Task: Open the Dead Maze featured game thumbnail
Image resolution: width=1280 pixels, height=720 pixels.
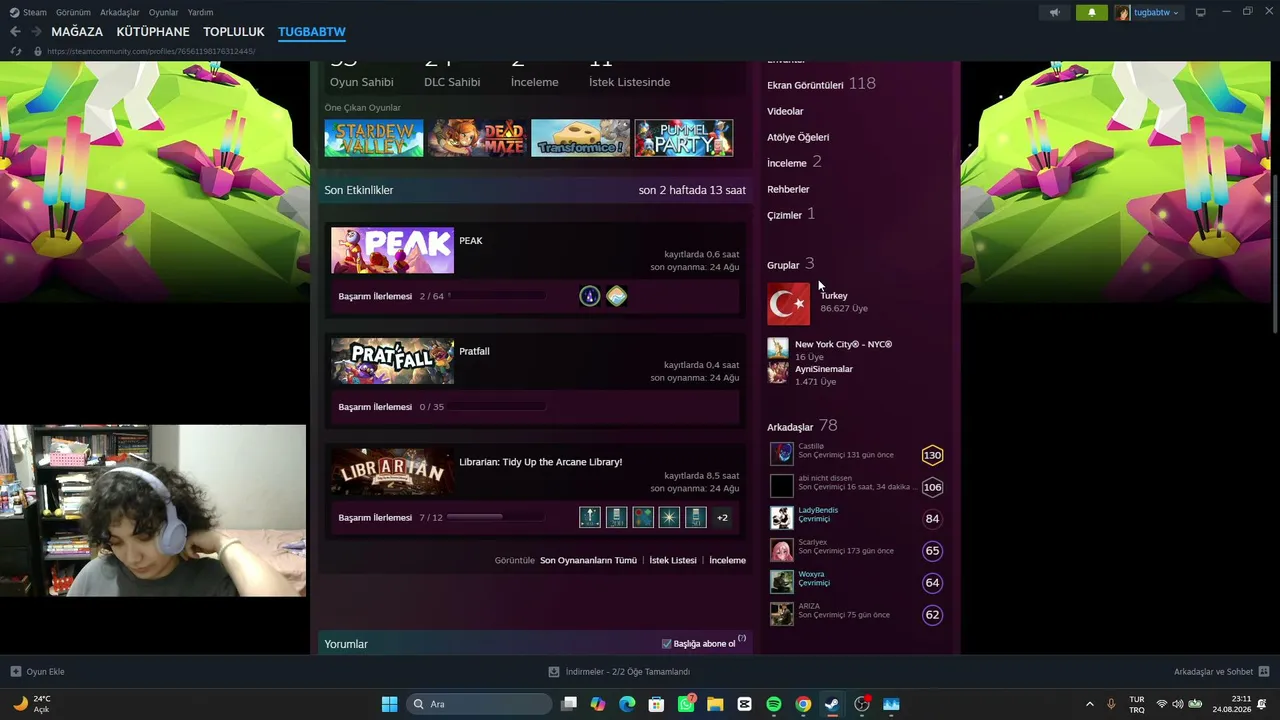Action: (477, 138)
